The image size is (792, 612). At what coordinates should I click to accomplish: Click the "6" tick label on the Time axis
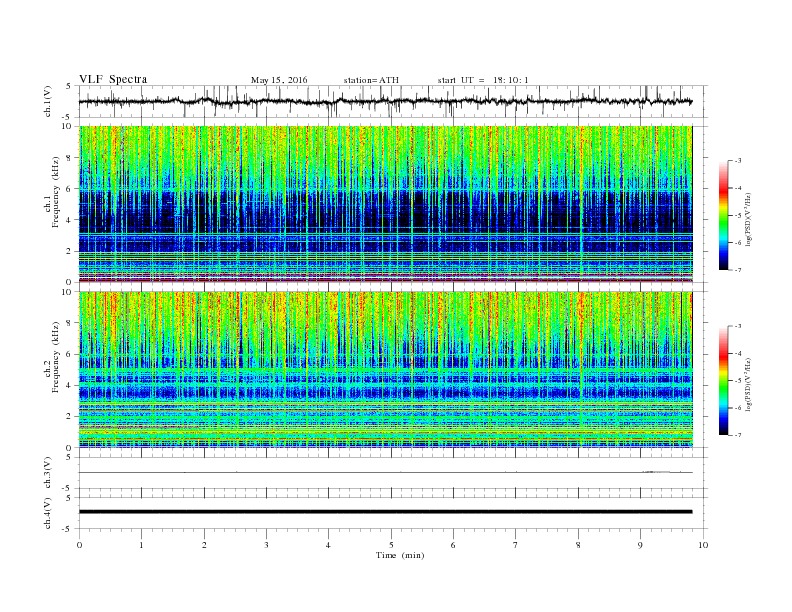point(453,545)
